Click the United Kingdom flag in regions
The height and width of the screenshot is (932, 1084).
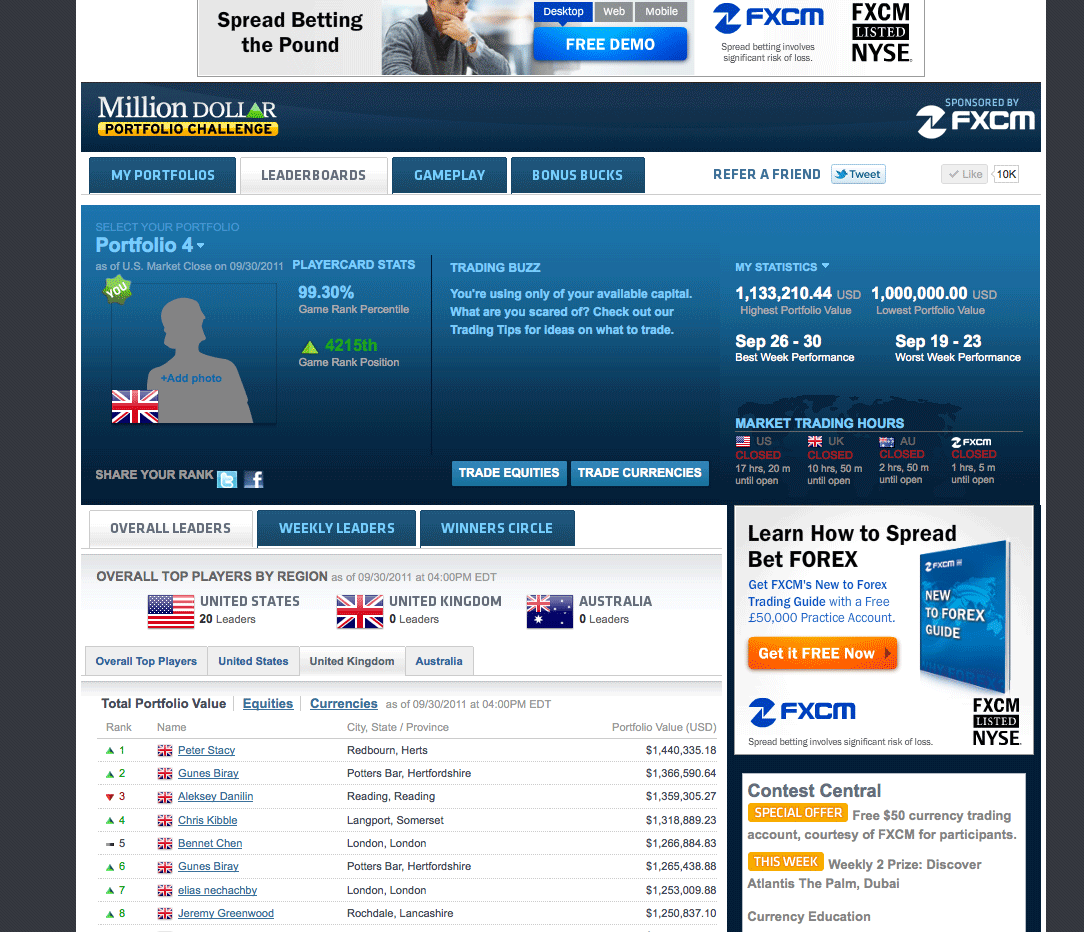click(359, 611)
